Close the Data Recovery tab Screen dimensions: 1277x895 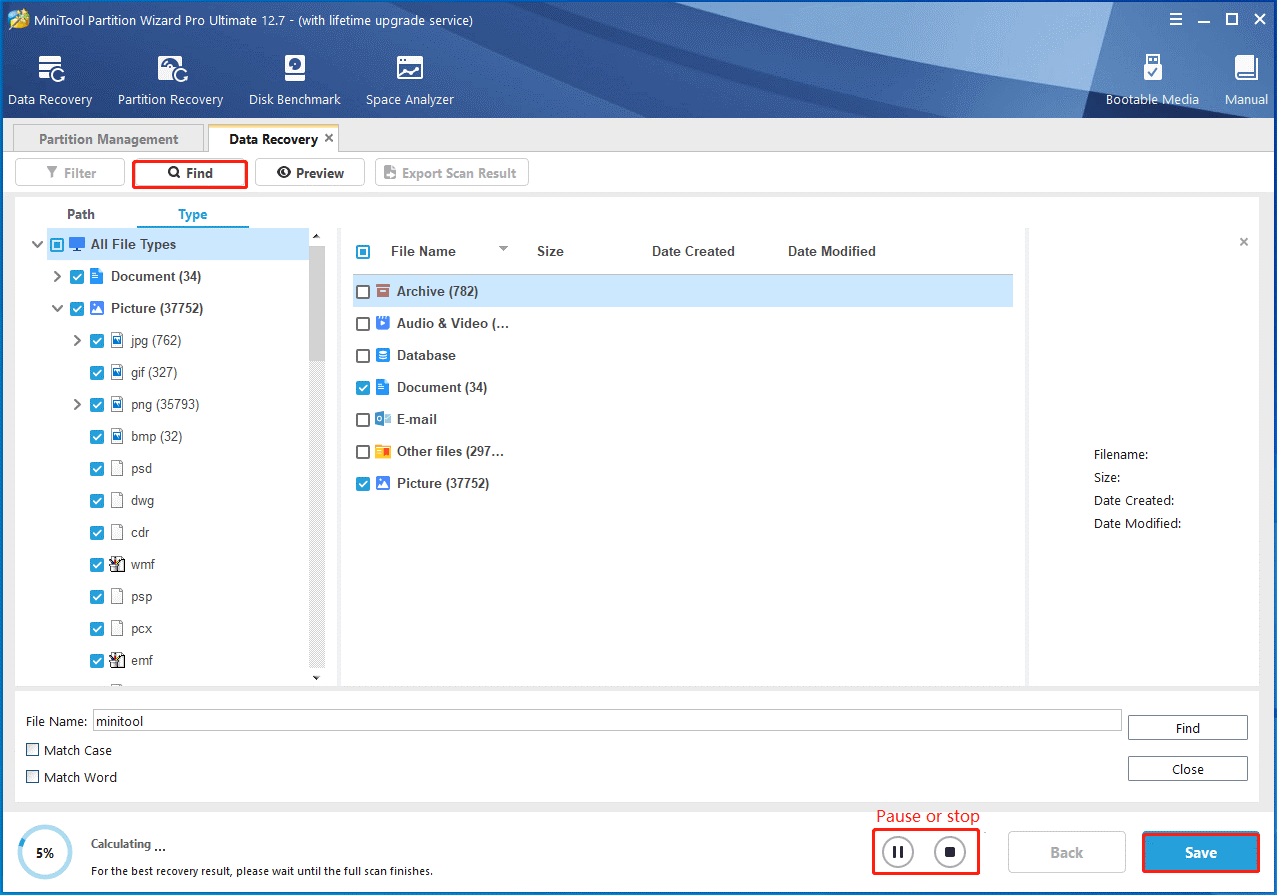(x=329, y=138)
